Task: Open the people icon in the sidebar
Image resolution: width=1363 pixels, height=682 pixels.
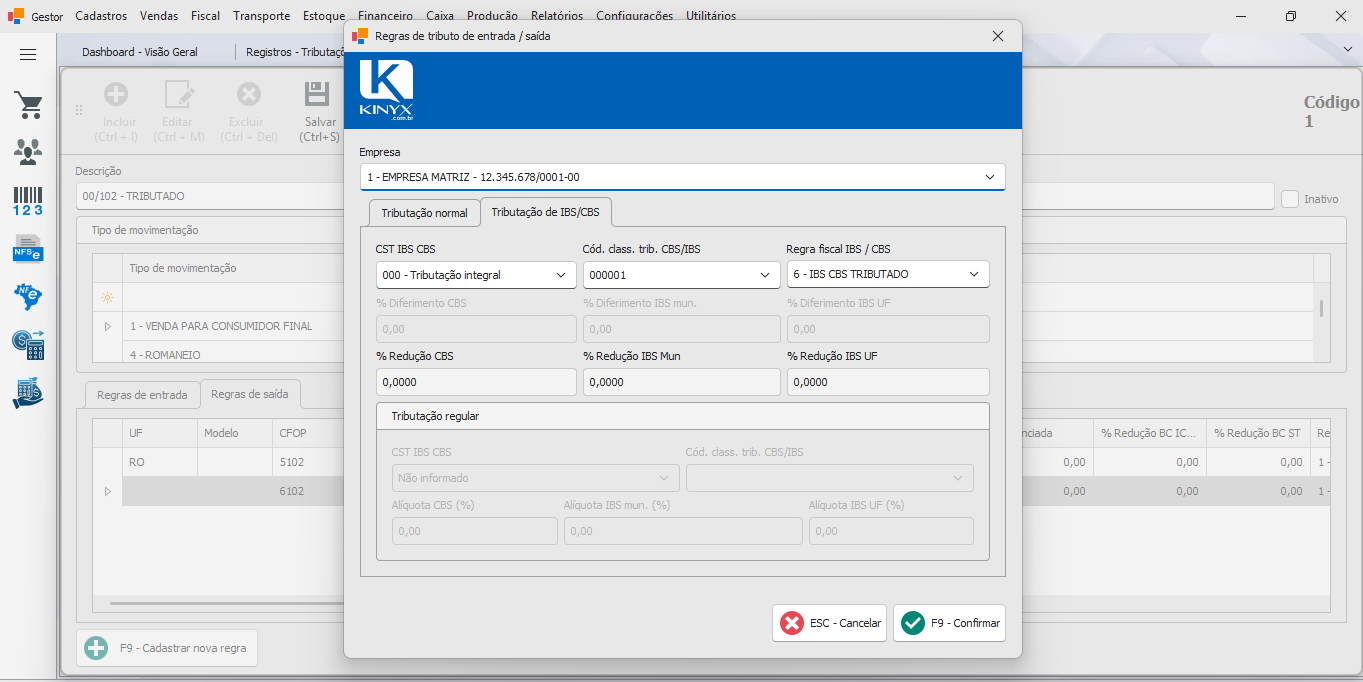Action: tap(28, 152)
